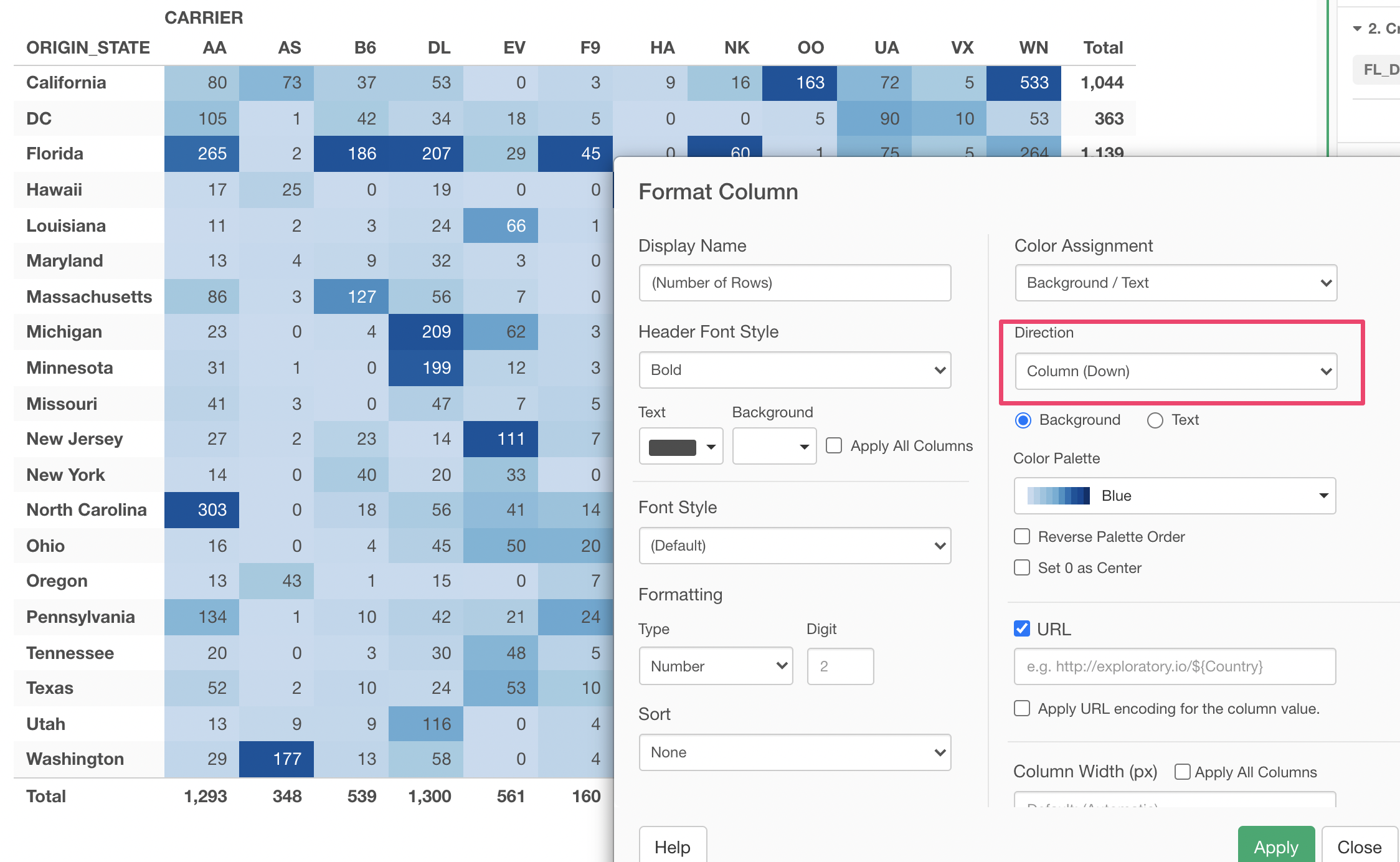Click Massachusetts B6 cell 127

[x=351, y=297]
